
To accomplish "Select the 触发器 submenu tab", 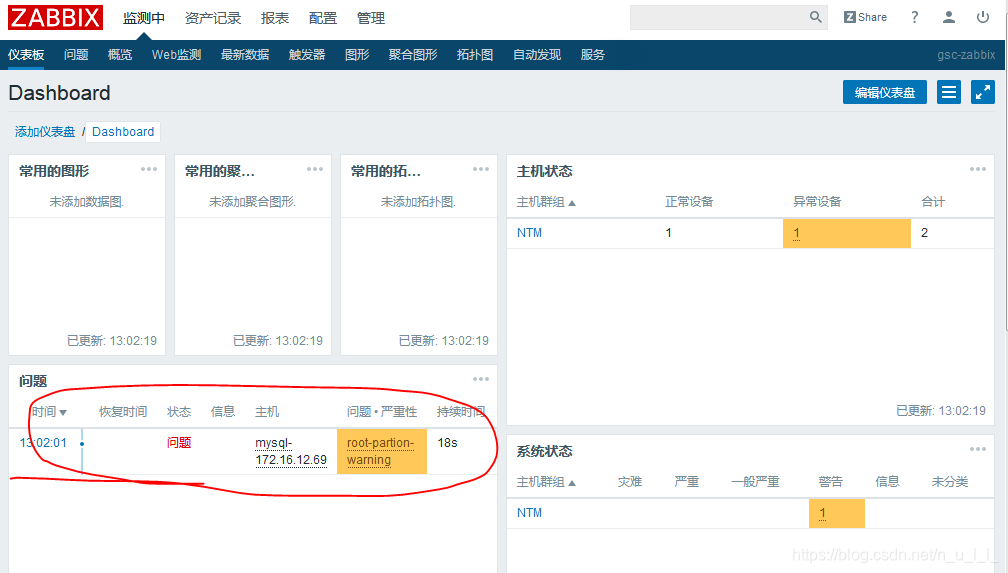I will coord(307,55).
